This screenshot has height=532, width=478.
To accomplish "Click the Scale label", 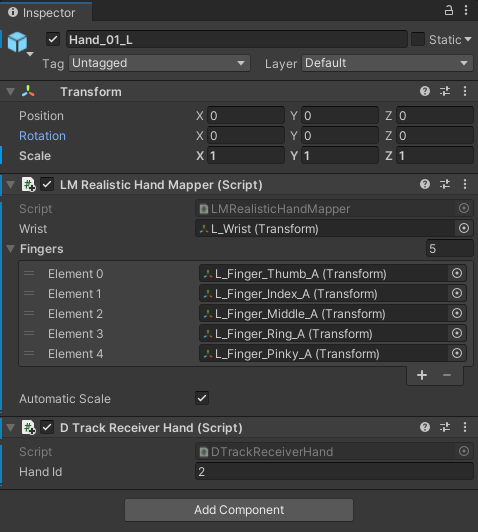I will click(x=35, y=156).
